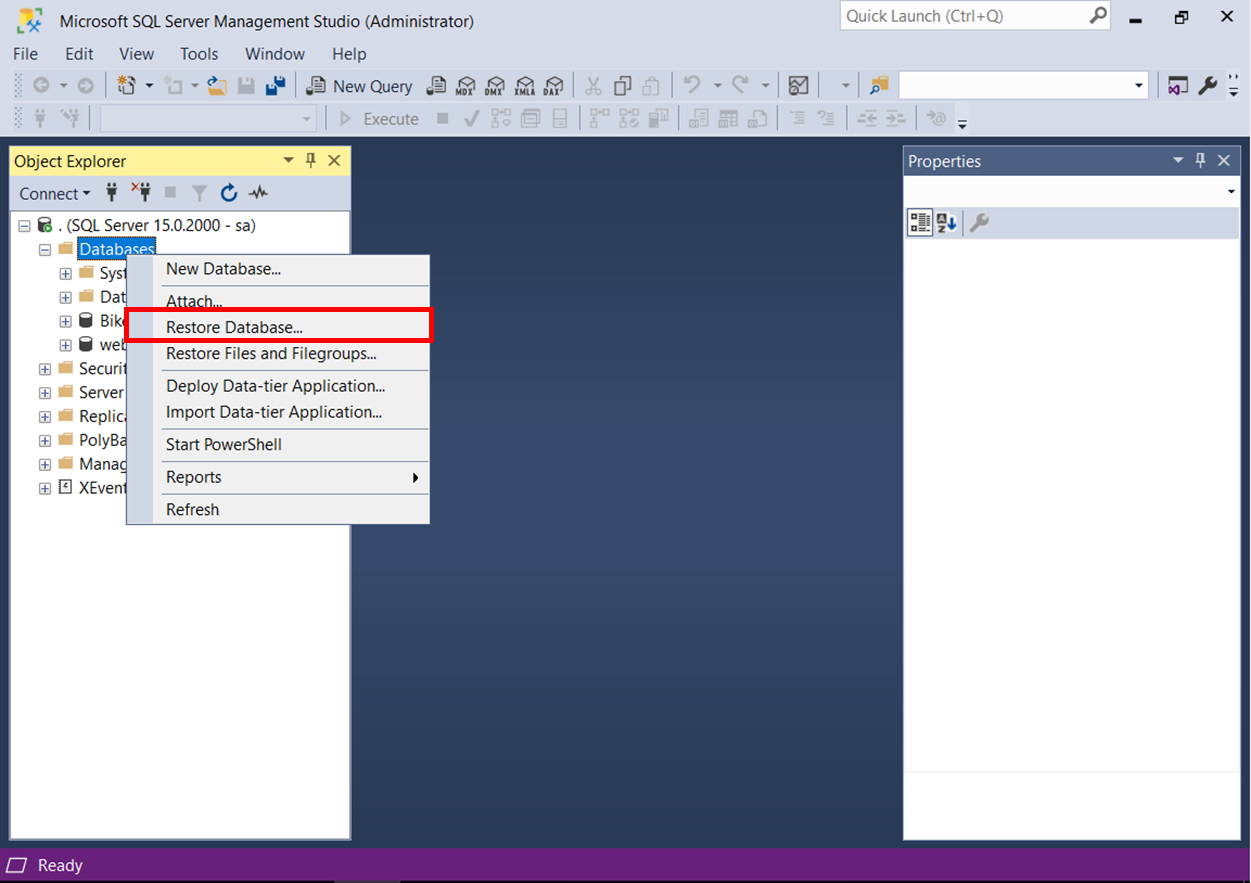Image resolution: width=1251 pixels, height=883 pixels.
Task: Click the Activity Monitor icon
Action: (798, 86)
